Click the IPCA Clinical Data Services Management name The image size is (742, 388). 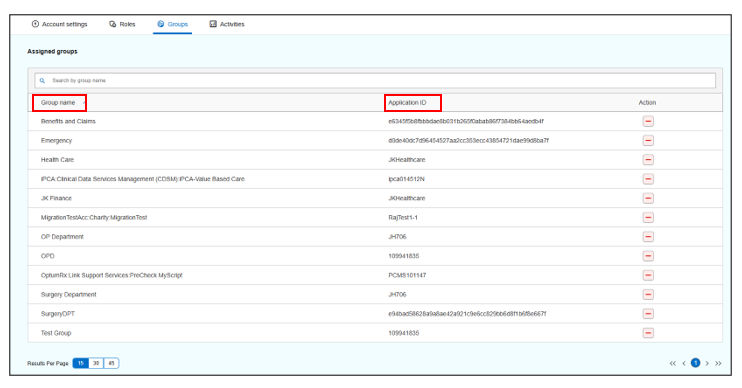(143, 179)
